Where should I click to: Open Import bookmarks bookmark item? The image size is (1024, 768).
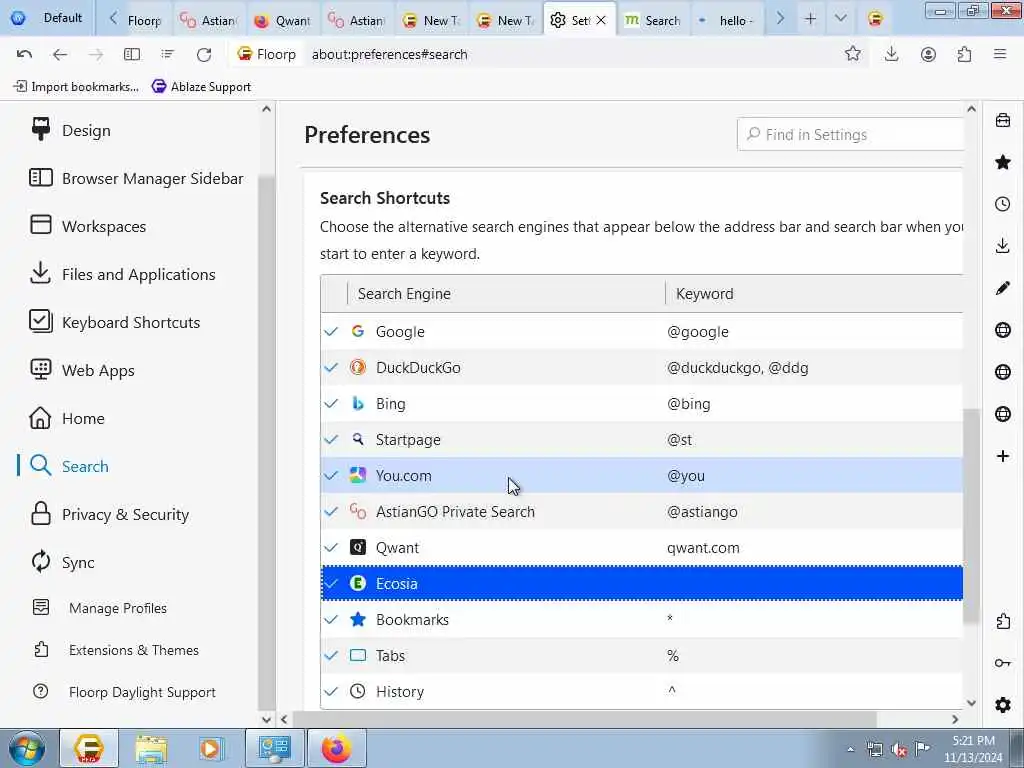click(x=76, y=86)
